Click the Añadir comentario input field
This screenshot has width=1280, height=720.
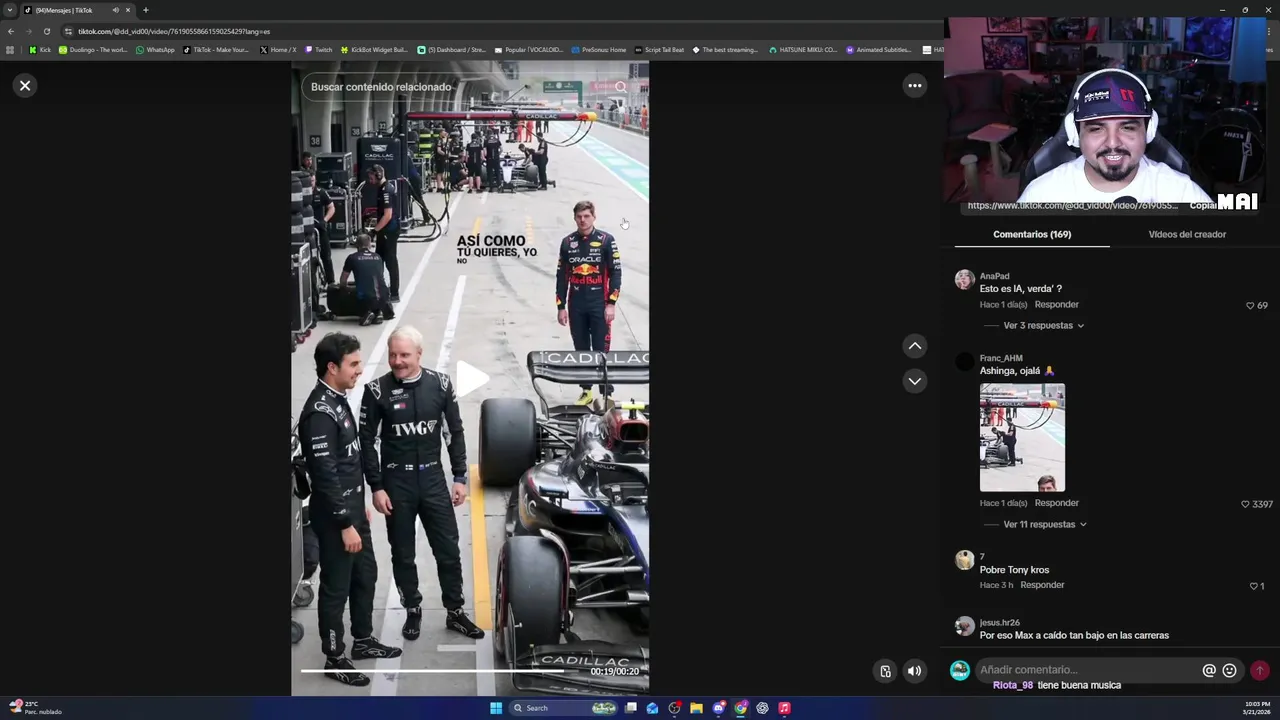pyautogui.click(x=1087, y=670)
